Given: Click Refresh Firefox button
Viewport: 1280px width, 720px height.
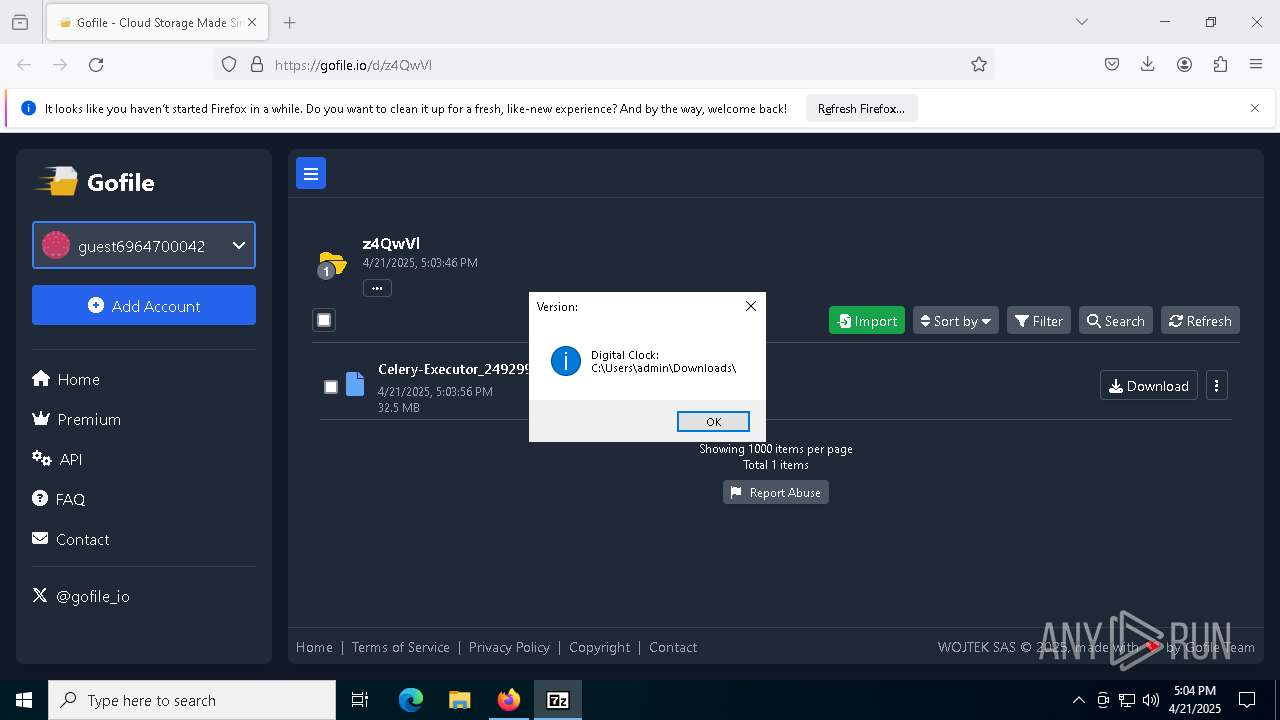Looking at the screenshot, I should tap(861, 108).
